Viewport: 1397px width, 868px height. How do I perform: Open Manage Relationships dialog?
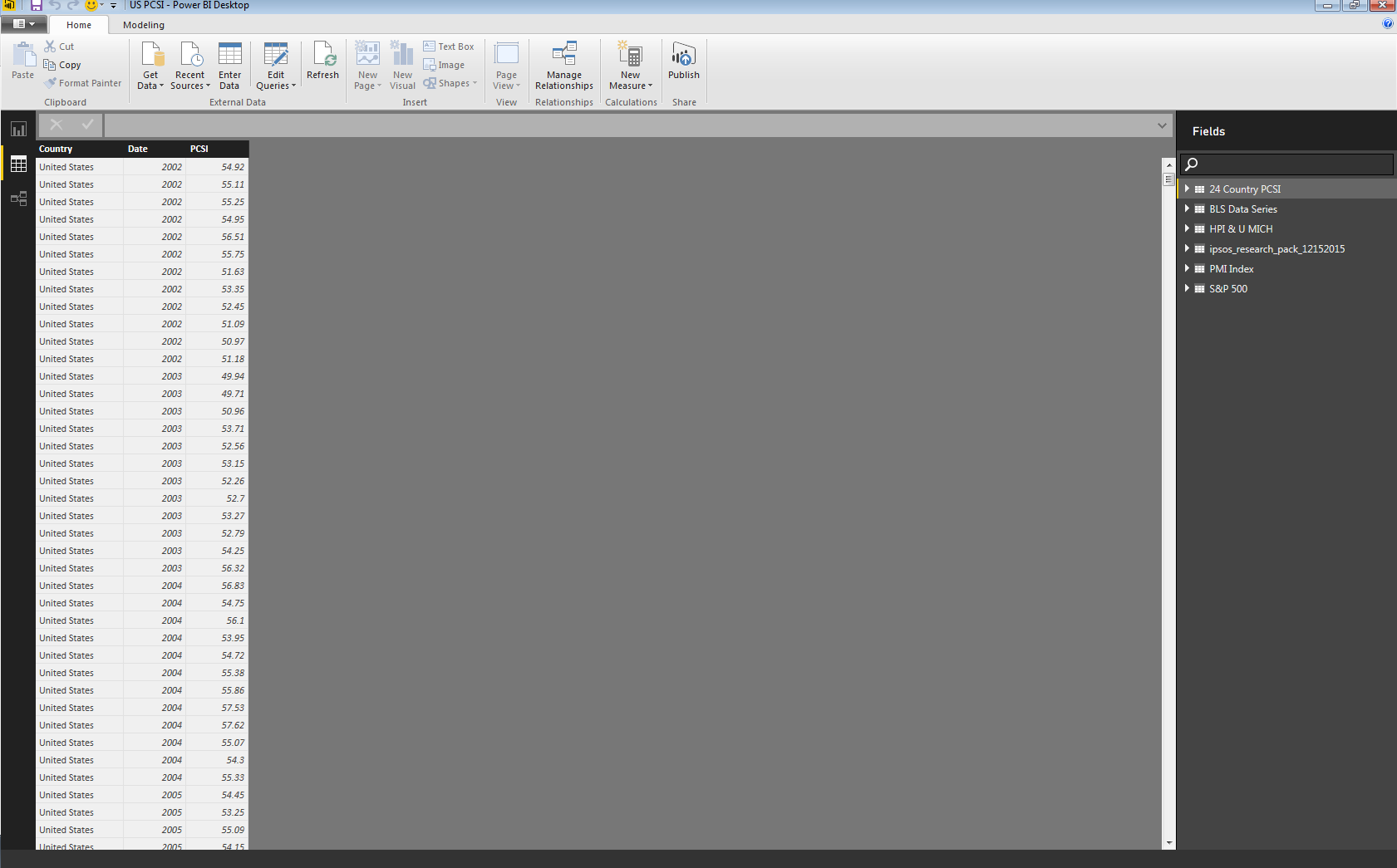click(x=564, y=66)
